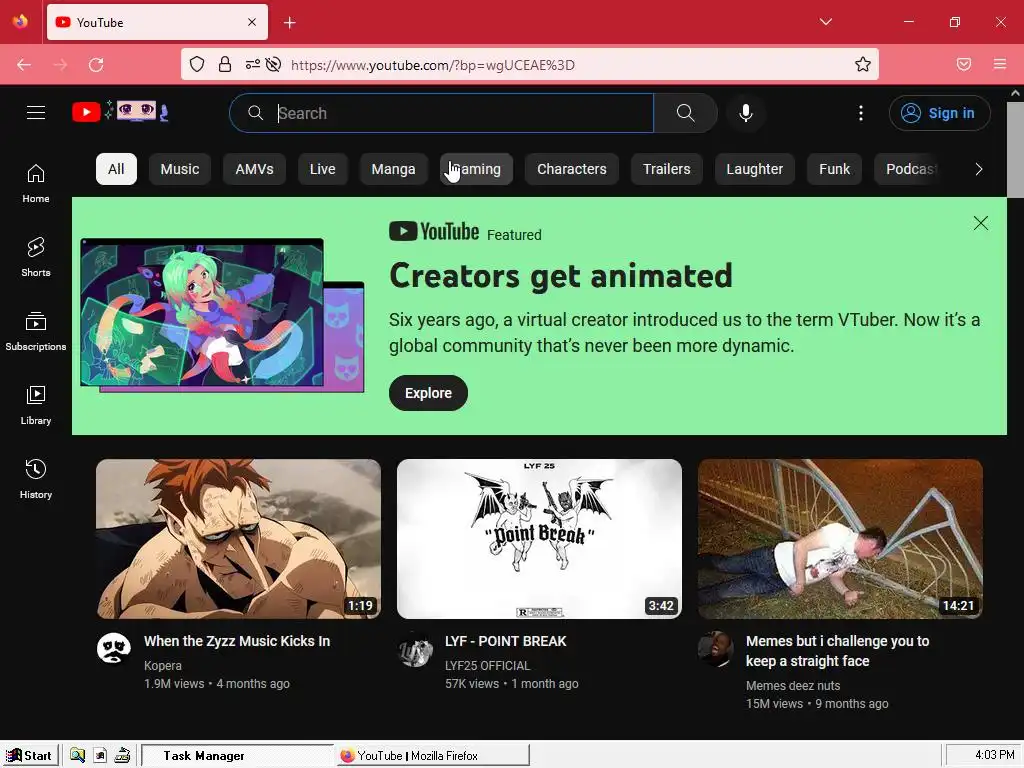Open the YouTube hamburger guide menu
This screenshot has height=768, width=1024.
pyautogui.click(x=36, y=113)
